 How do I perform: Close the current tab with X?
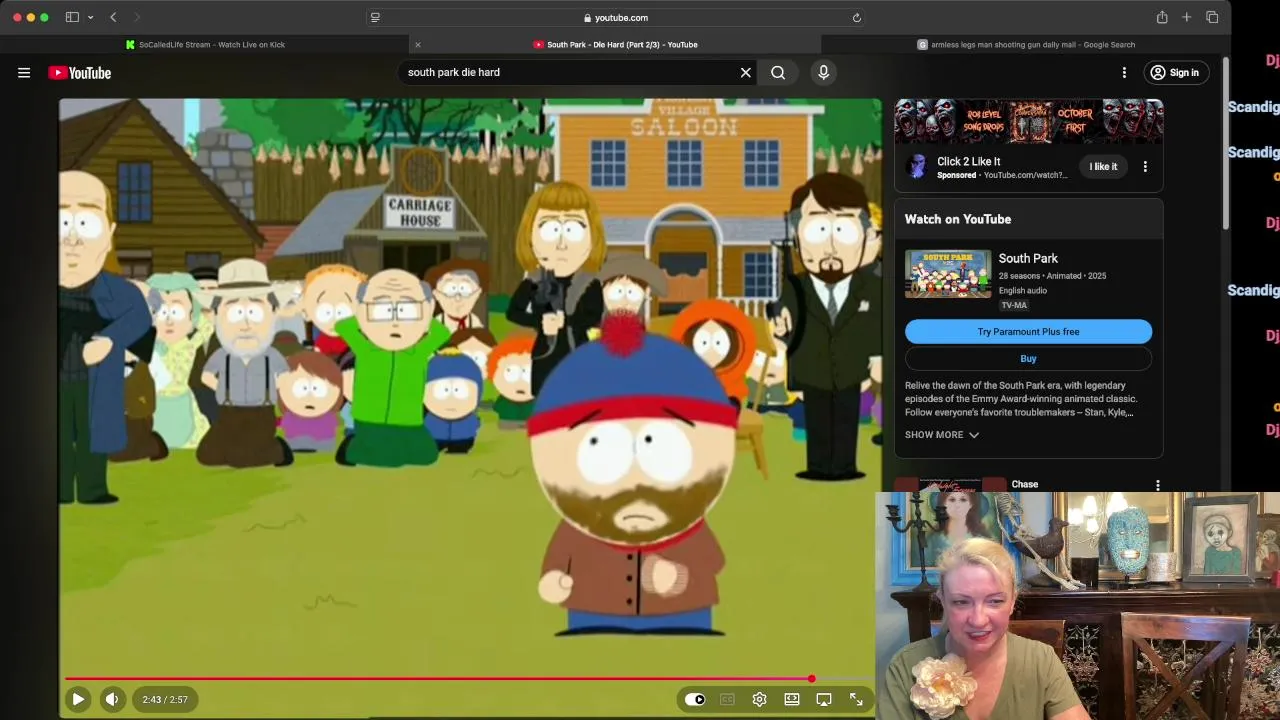click(x=417, y=44)
